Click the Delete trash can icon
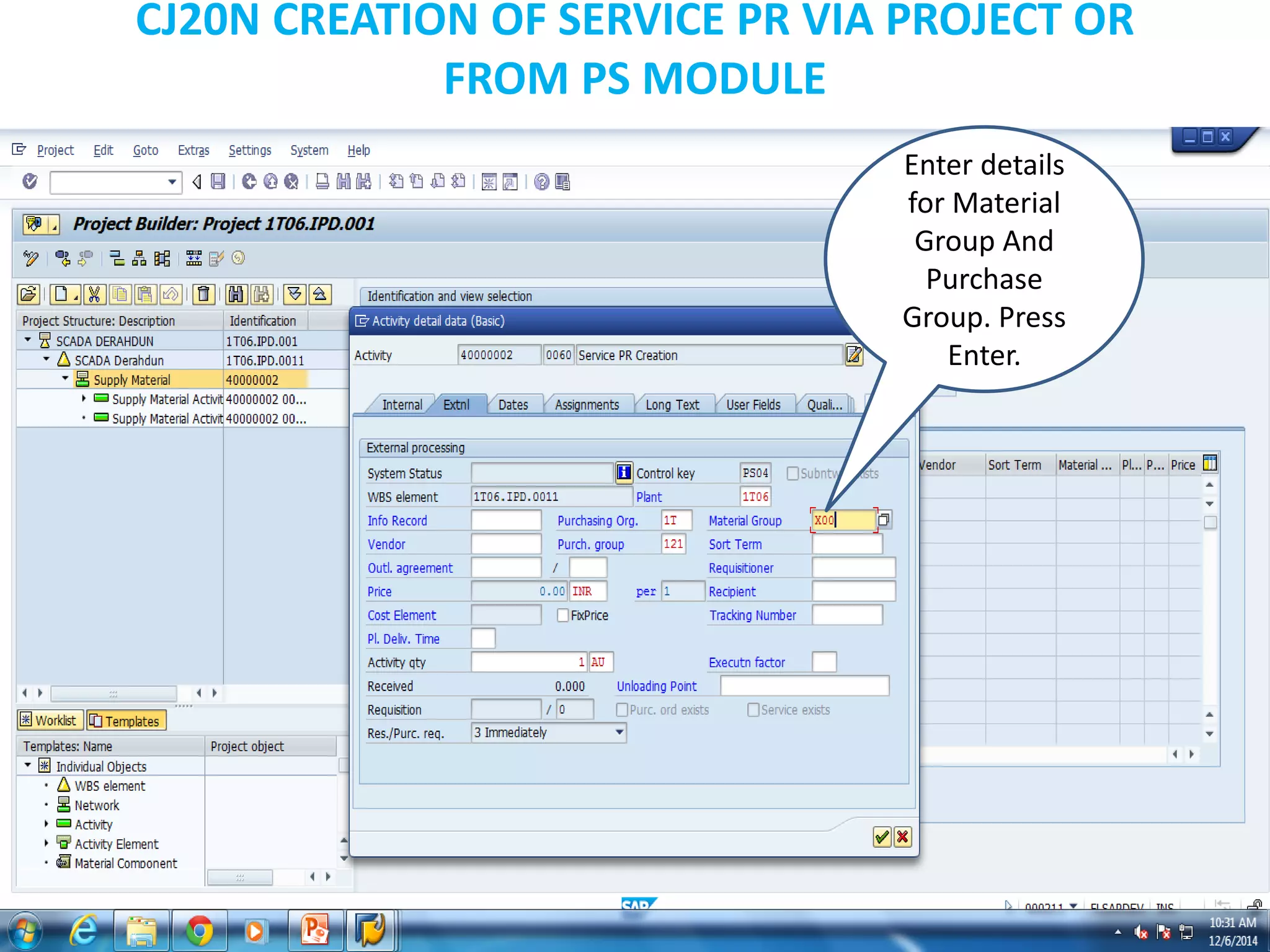Viewport: 1270px width, 952px height. click(x=203, y=294)
